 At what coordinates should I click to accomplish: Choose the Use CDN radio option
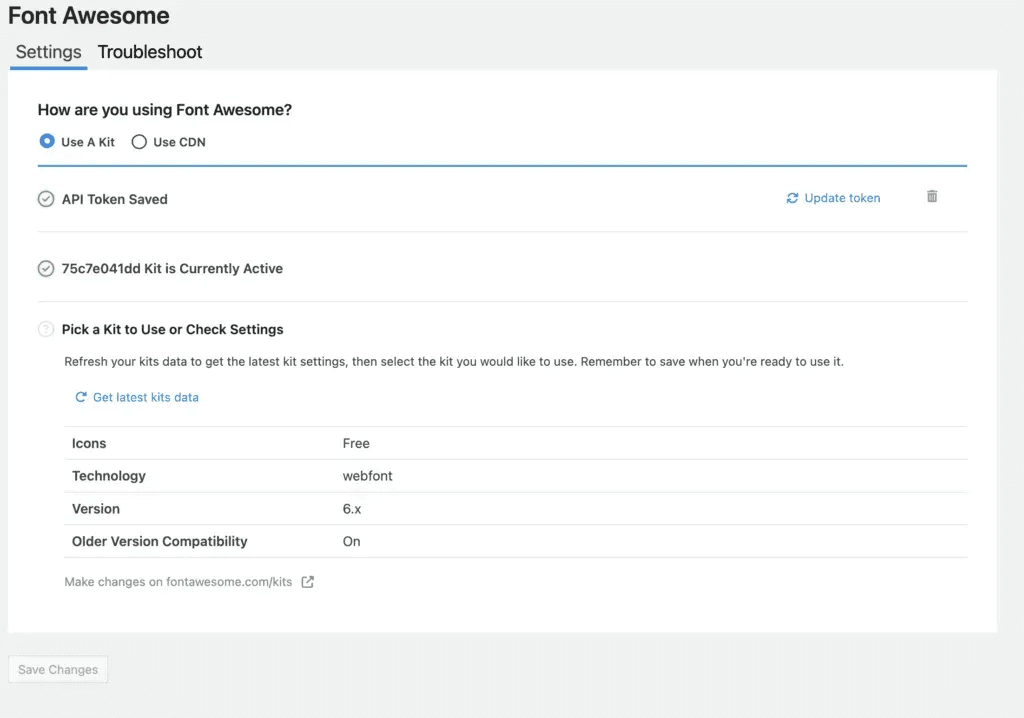click(139, 142)
